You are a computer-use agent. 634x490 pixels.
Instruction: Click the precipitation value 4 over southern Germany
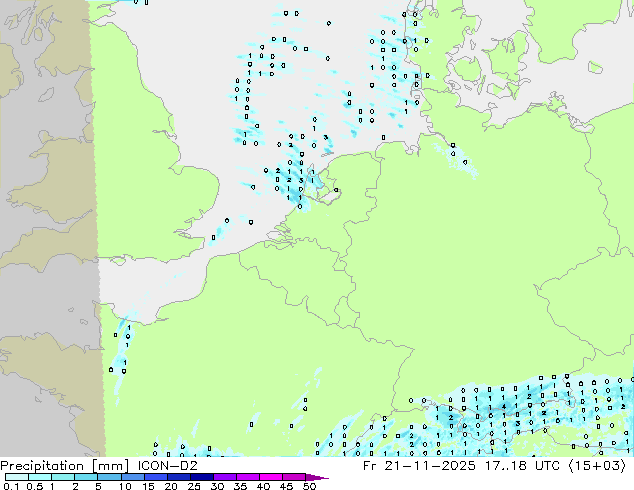[x=504, y=406]
